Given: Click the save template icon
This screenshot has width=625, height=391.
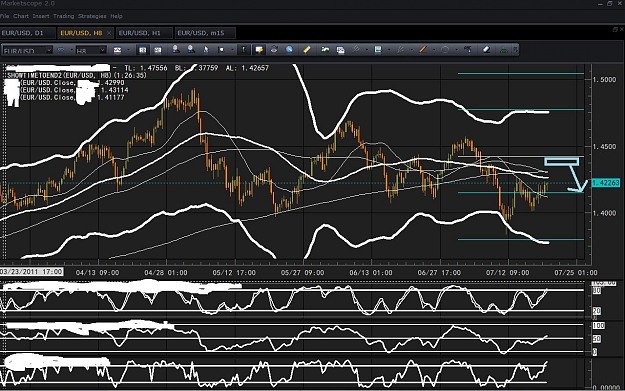Looking at the screenshot, I should pyautogui.click(x=378, y=49).
